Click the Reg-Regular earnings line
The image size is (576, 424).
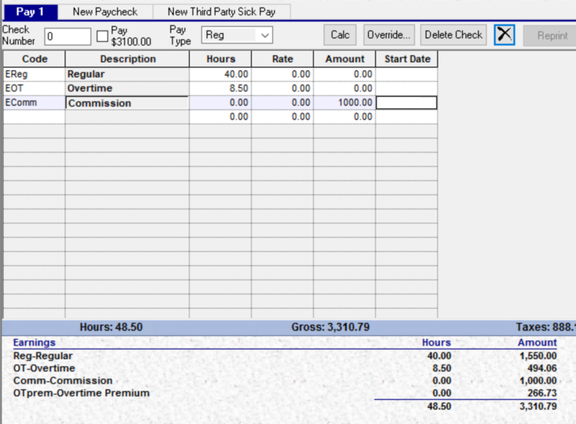43,356
